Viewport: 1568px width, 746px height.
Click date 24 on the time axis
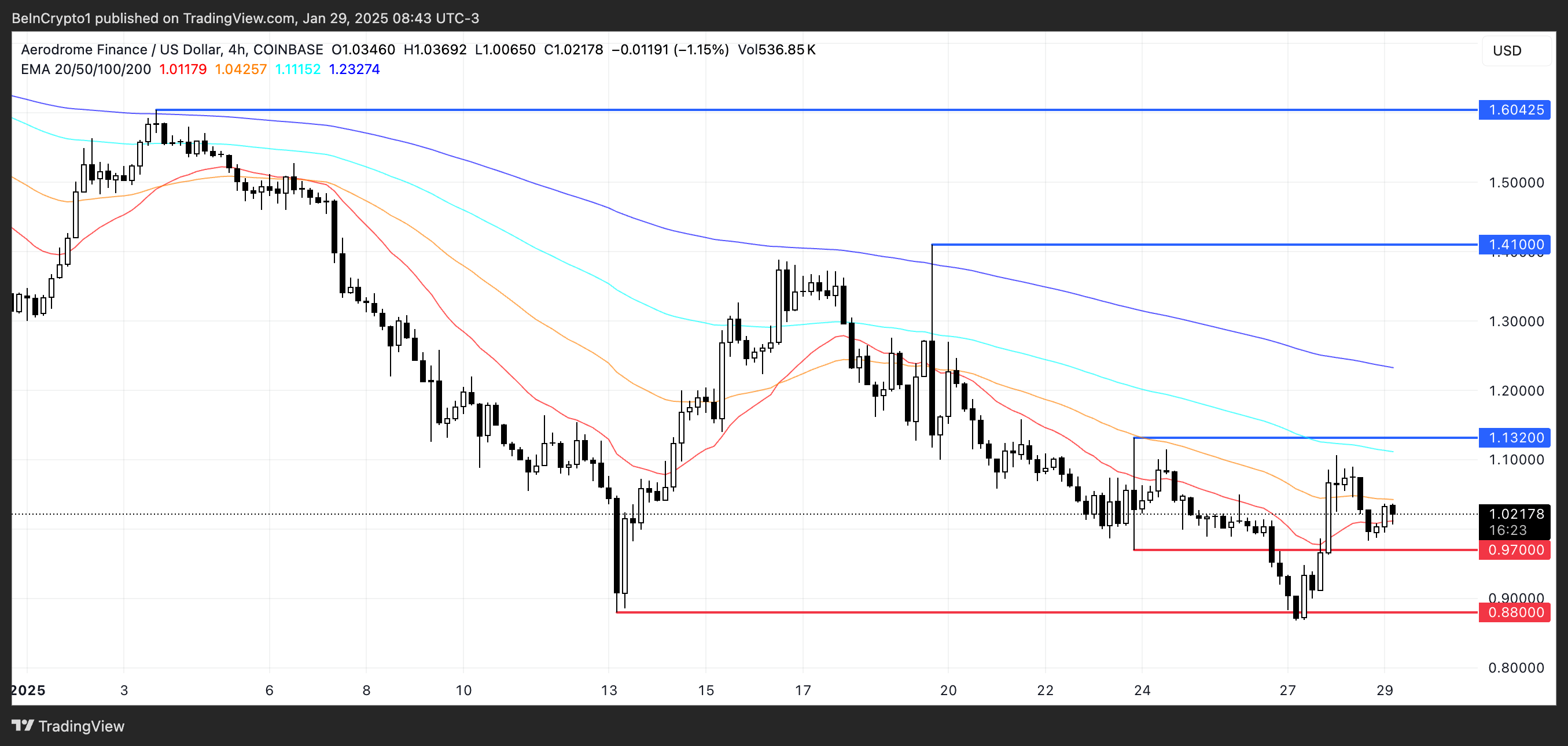tap(1143, 690)
